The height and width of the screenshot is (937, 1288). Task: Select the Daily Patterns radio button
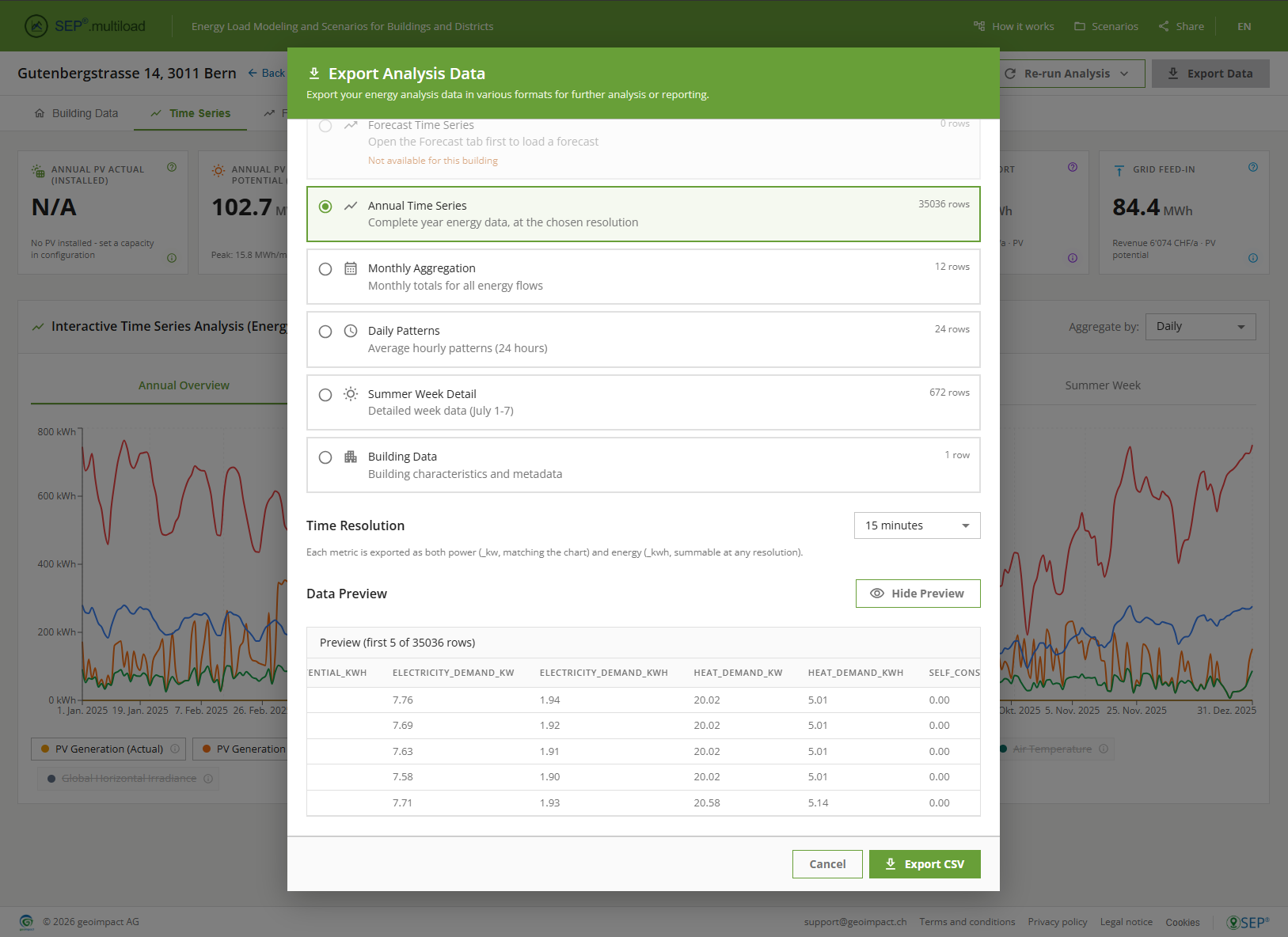pyautogui.click(x=325, y=332)
